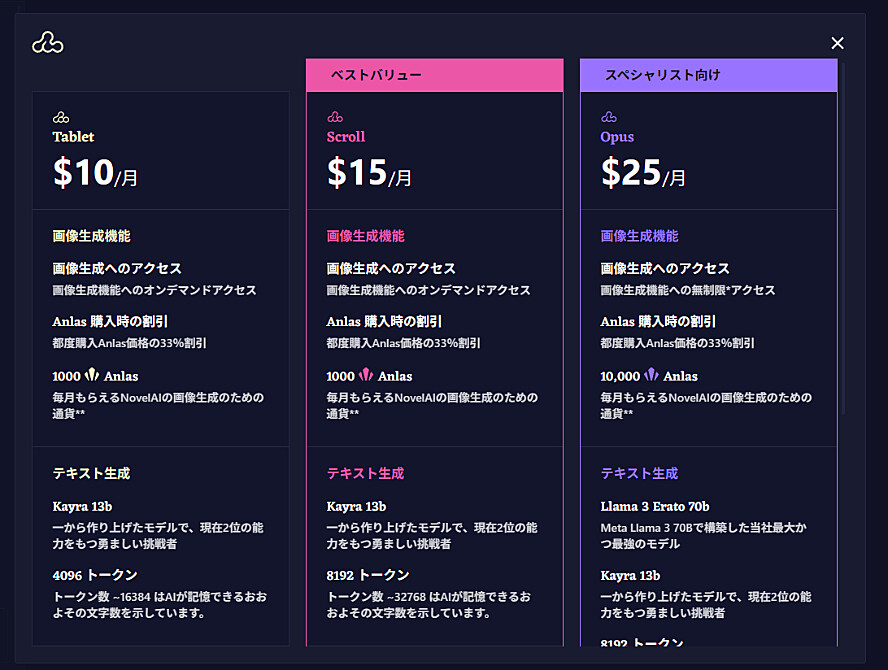Click the scrollbar beside the Opus column
Screen dimensions: 888x670
[843, 238]
